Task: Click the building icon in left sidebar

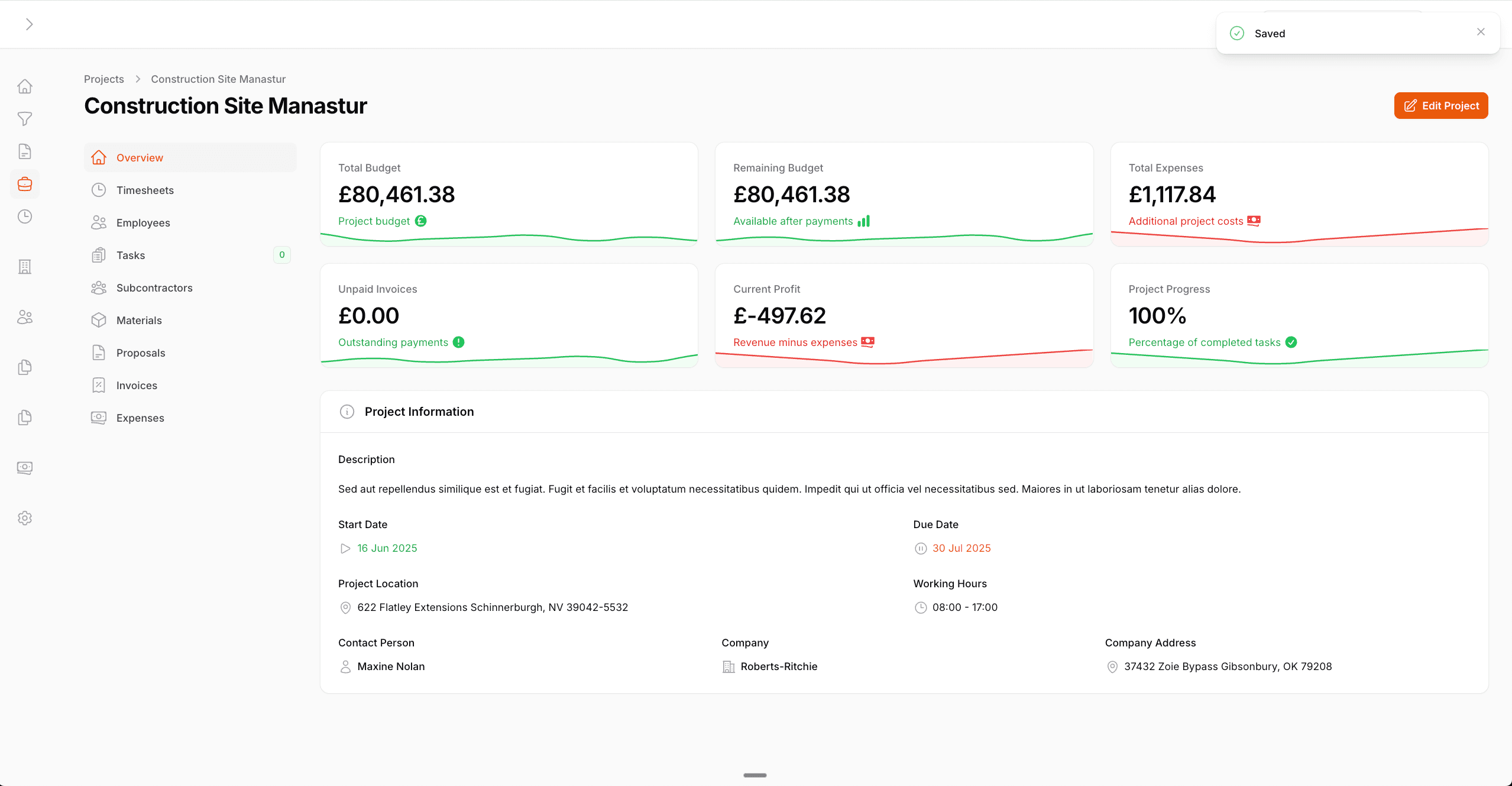Action: [25, 267]
